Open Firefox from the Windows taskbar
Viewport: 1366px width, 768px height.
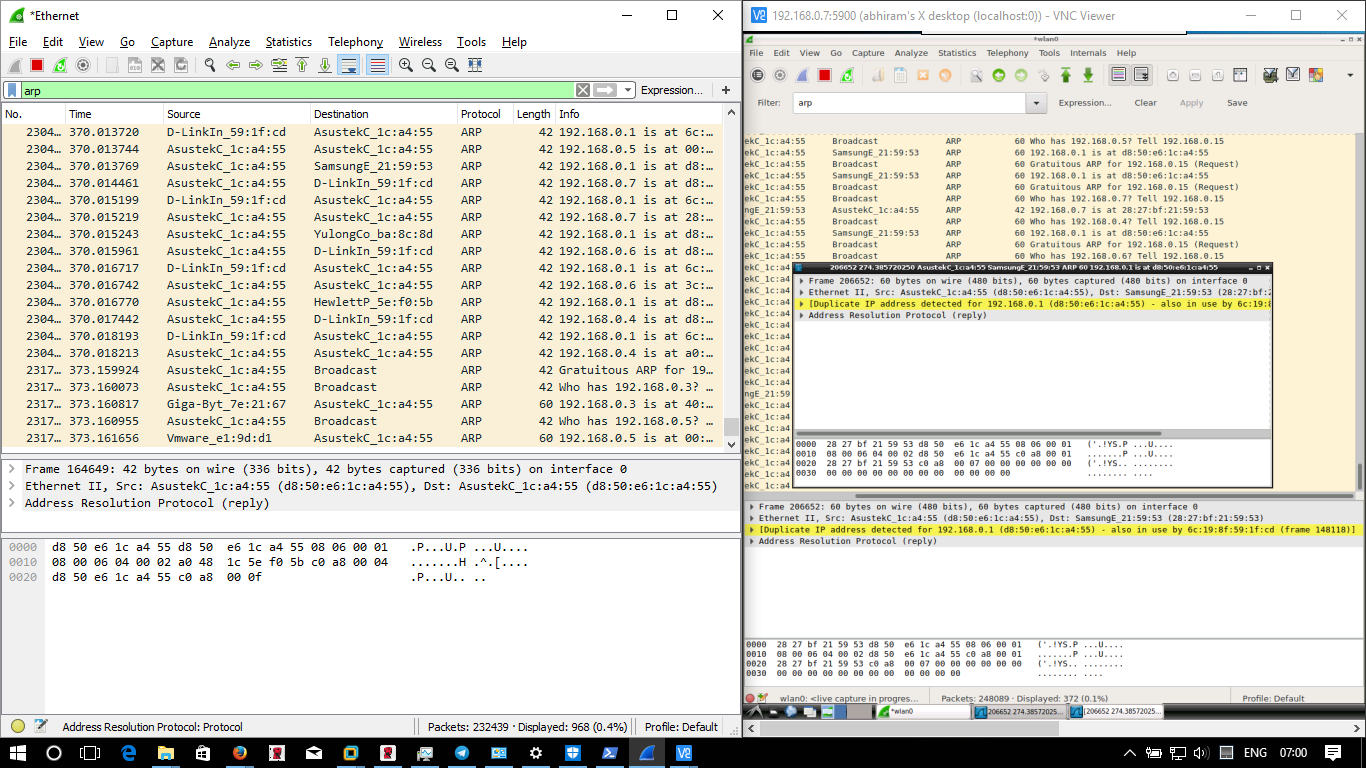[x=239, y=753]
